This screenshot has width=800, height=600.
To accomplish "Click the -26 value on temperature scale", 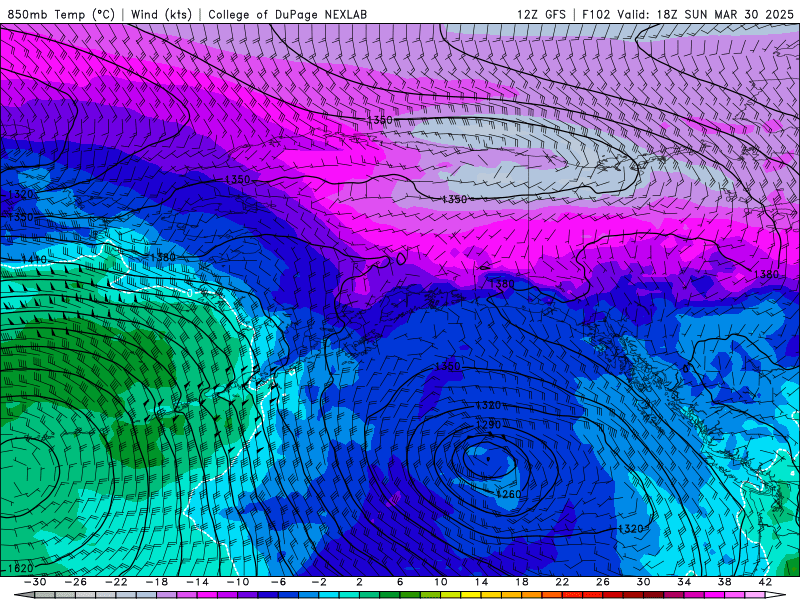I will click(x=76, y=582).
